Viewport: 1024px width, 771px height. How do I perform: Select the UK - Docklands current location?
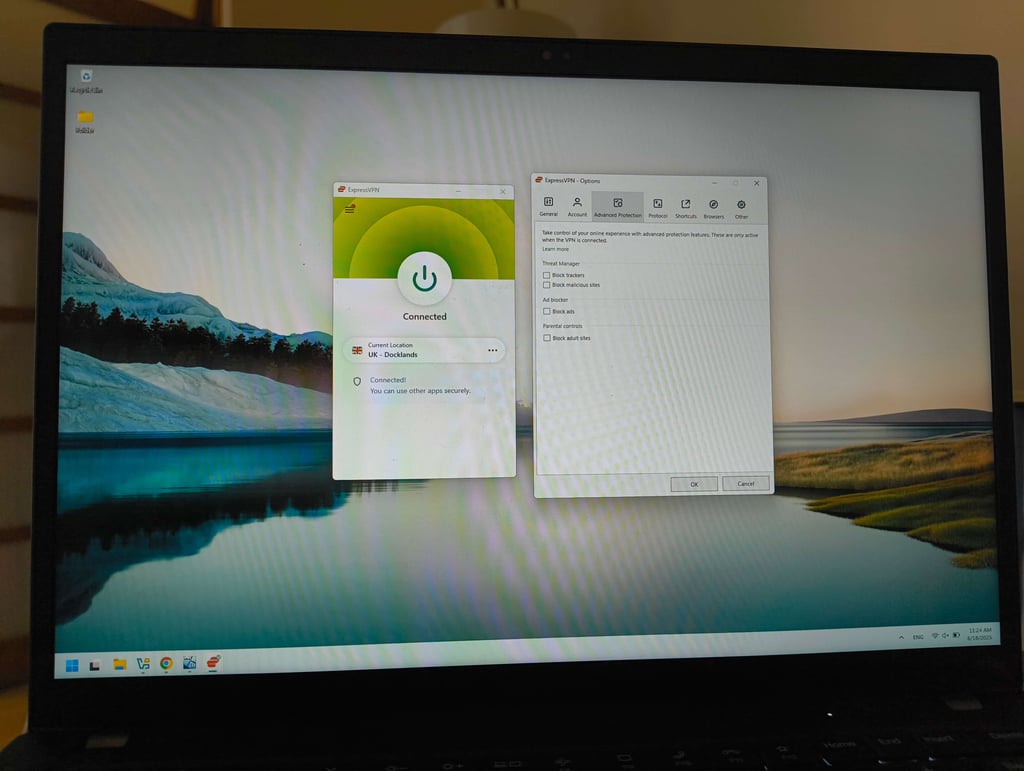424,351
